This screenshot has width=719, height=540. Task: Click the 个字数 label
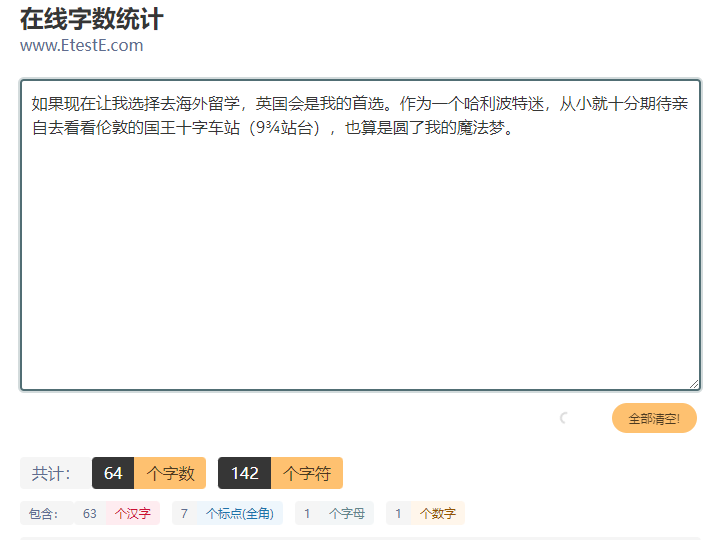pos(170,473)
